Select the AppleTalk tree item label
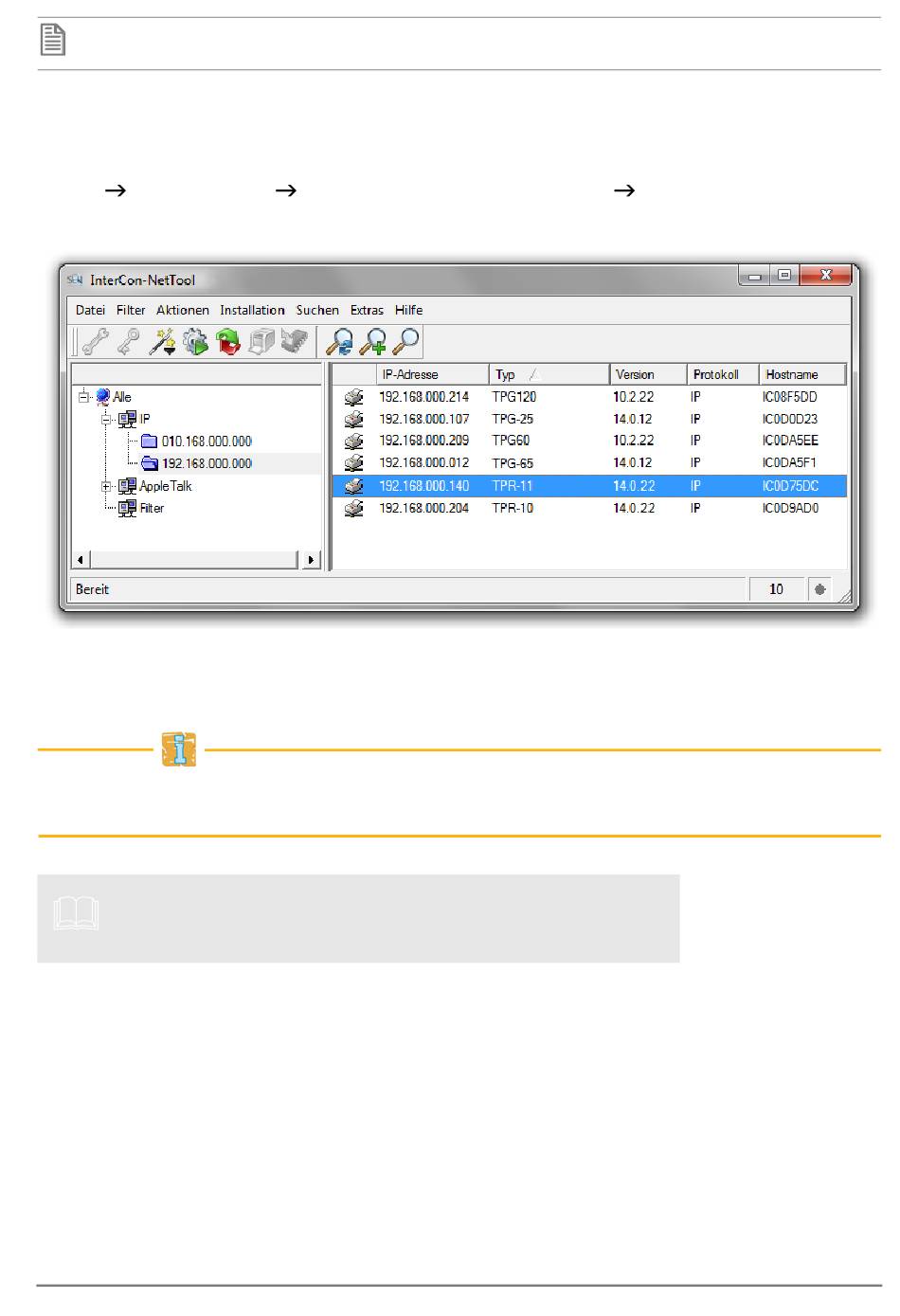Viewport: 900px width, 1316px height. tap(166, 486)
